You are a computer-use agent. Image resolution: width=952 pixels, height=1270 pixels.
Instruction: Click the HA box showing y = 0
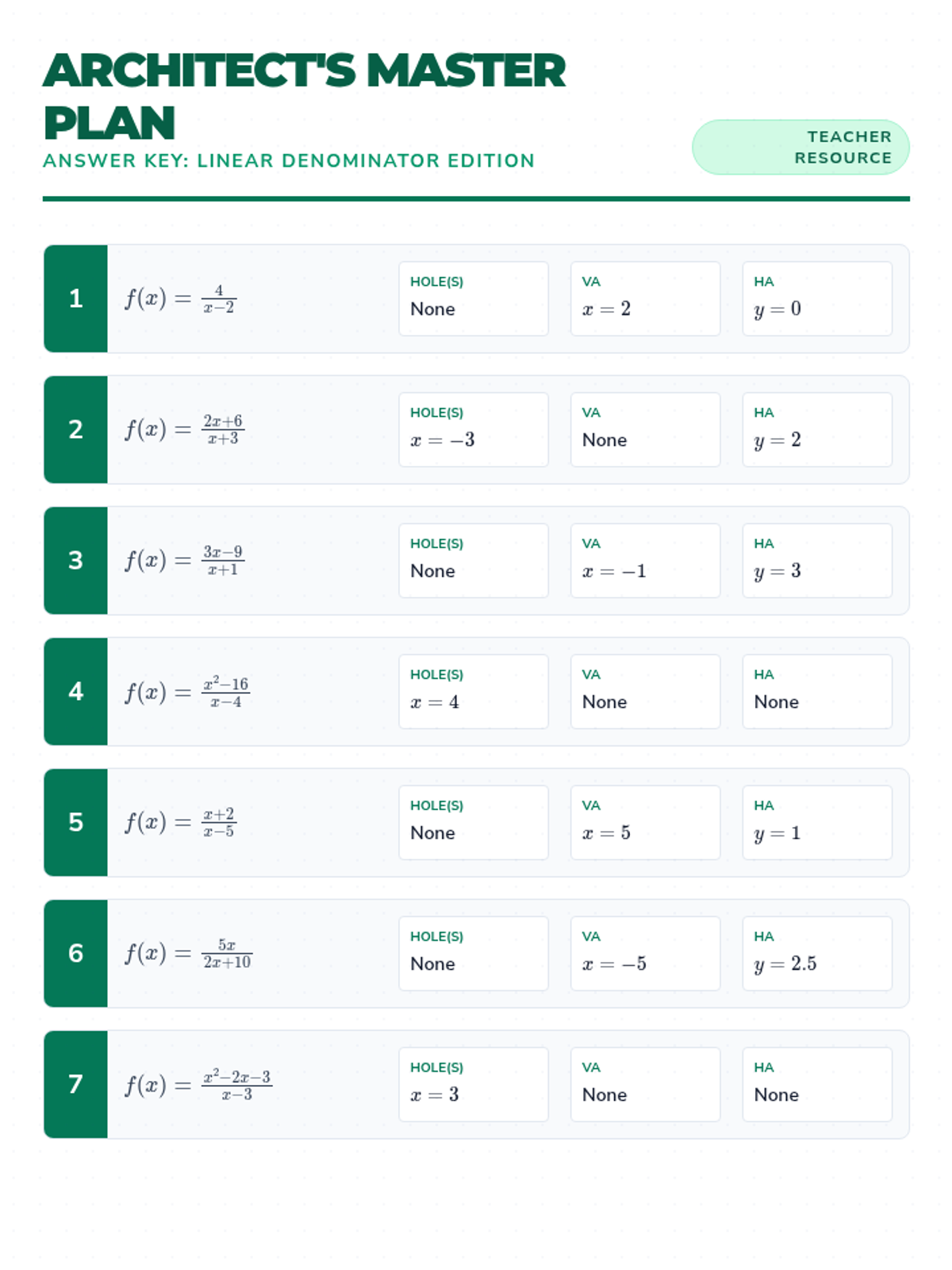coord(816,298)
